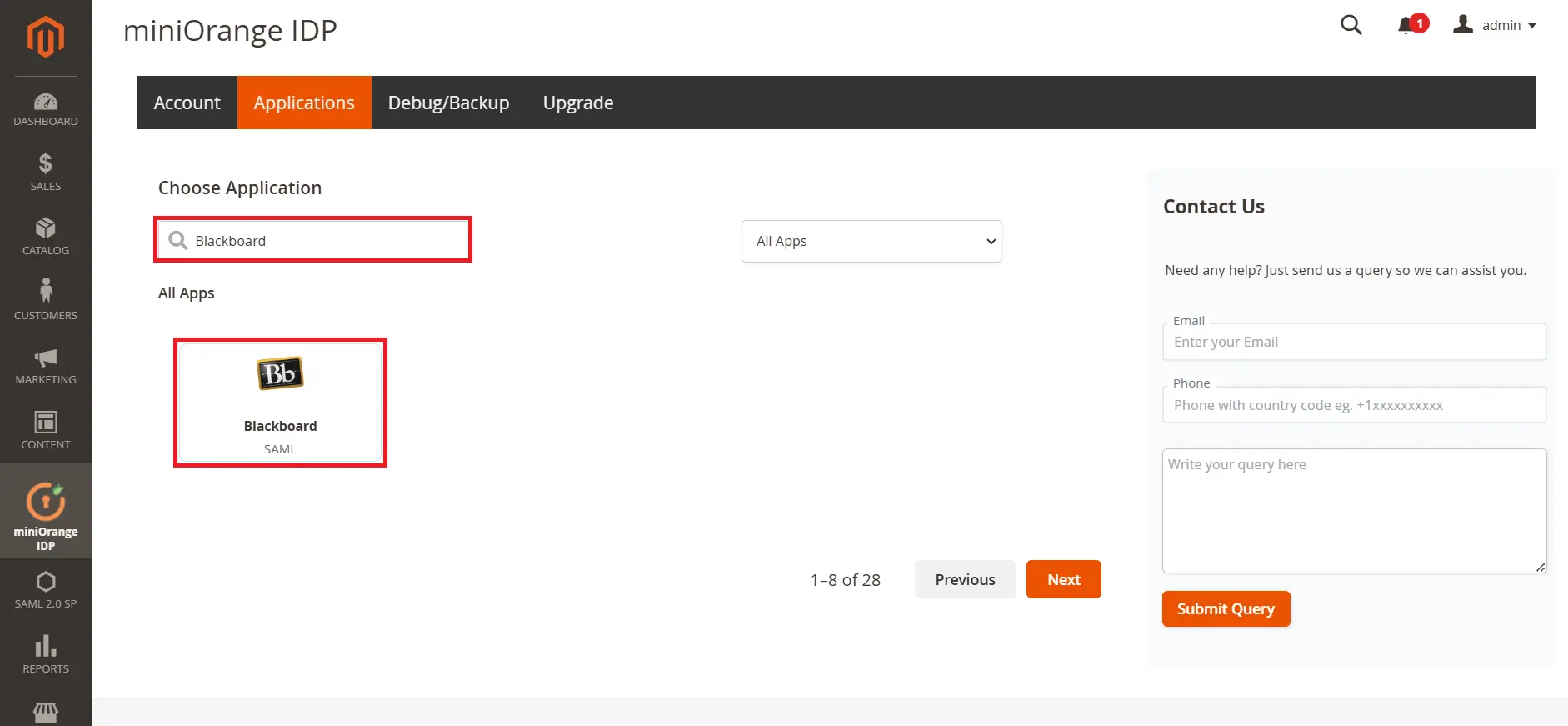The width and height of the screenshot is (1568, 726).
Task: Click the Email input field
Action: (x=1355, y=342)
